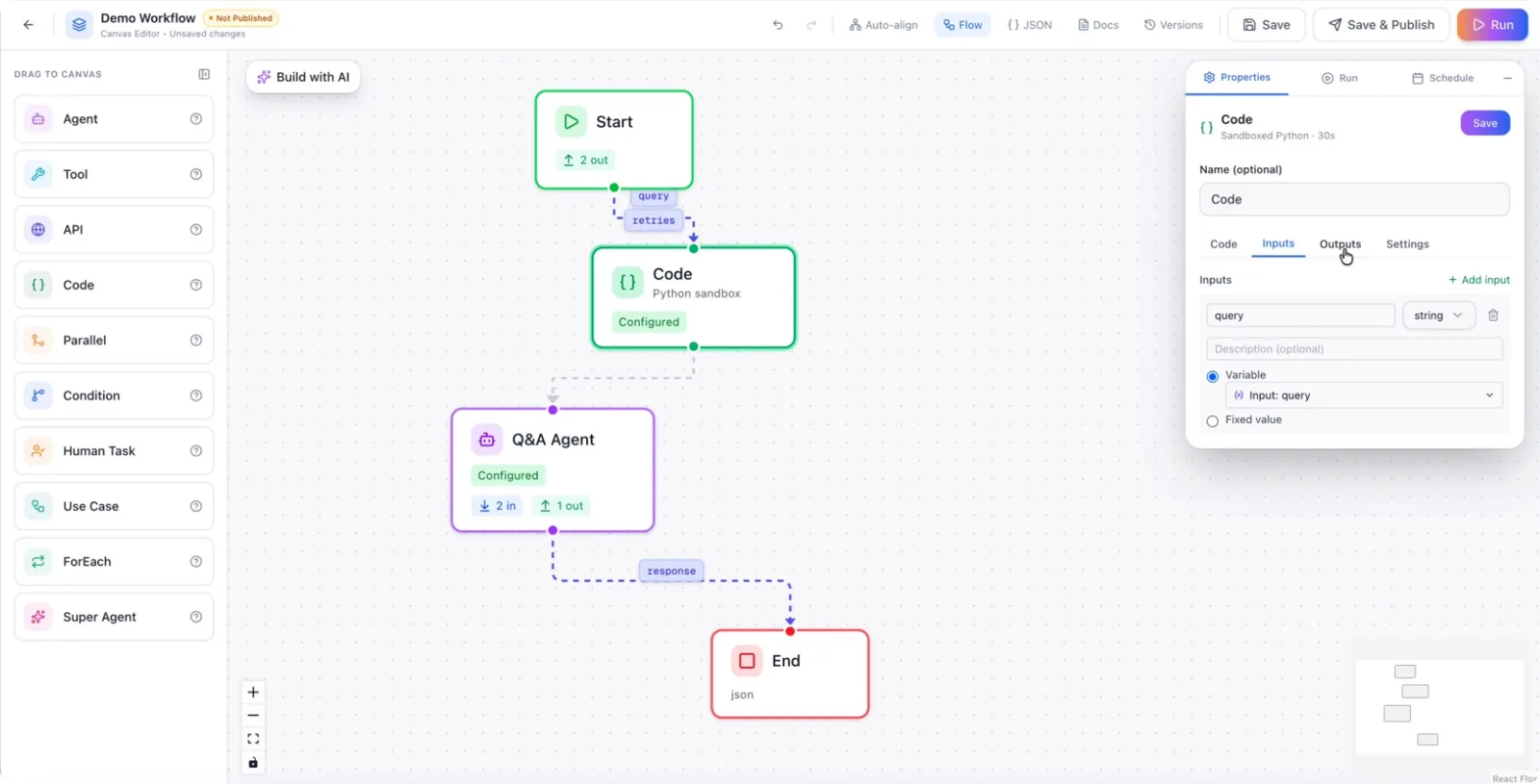
Task: Click Build with AI button
Action: click(x=303, y=77)
